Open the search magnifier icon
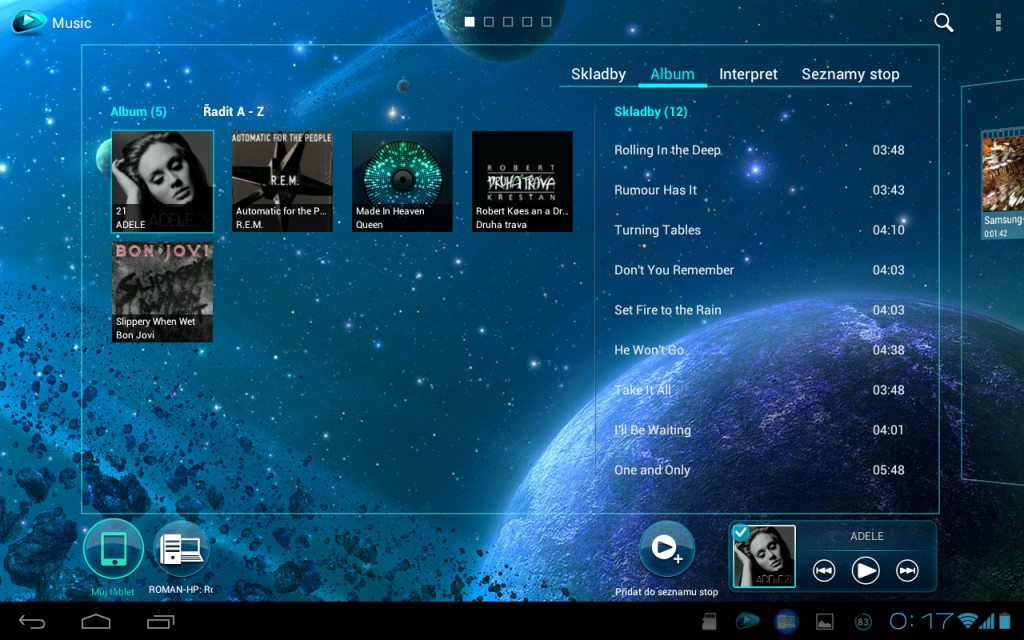The width and height of the screenshot is (1024, 640). coord(943,23)
